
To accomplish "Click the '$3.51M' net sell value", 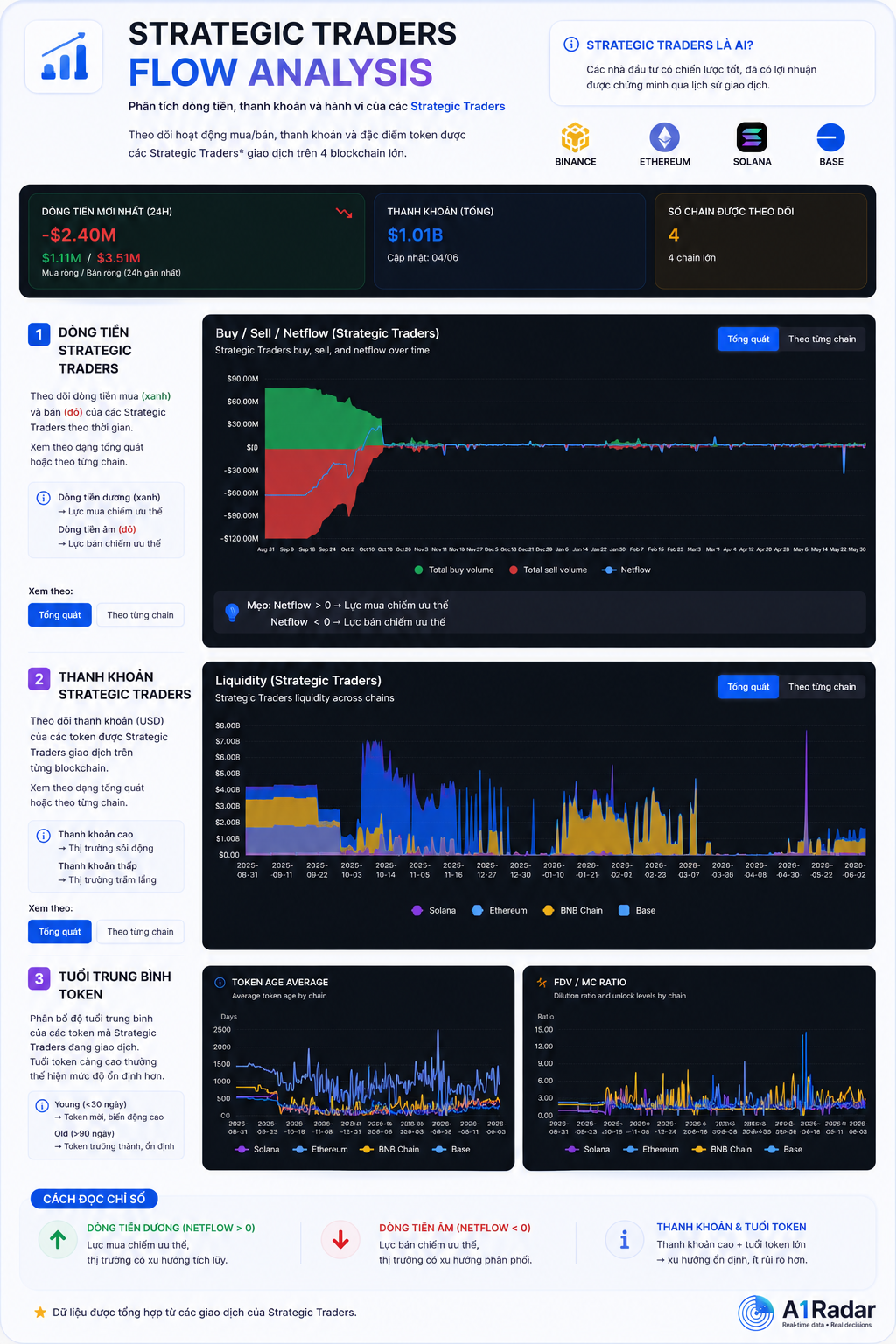I will tap(119, 258).
